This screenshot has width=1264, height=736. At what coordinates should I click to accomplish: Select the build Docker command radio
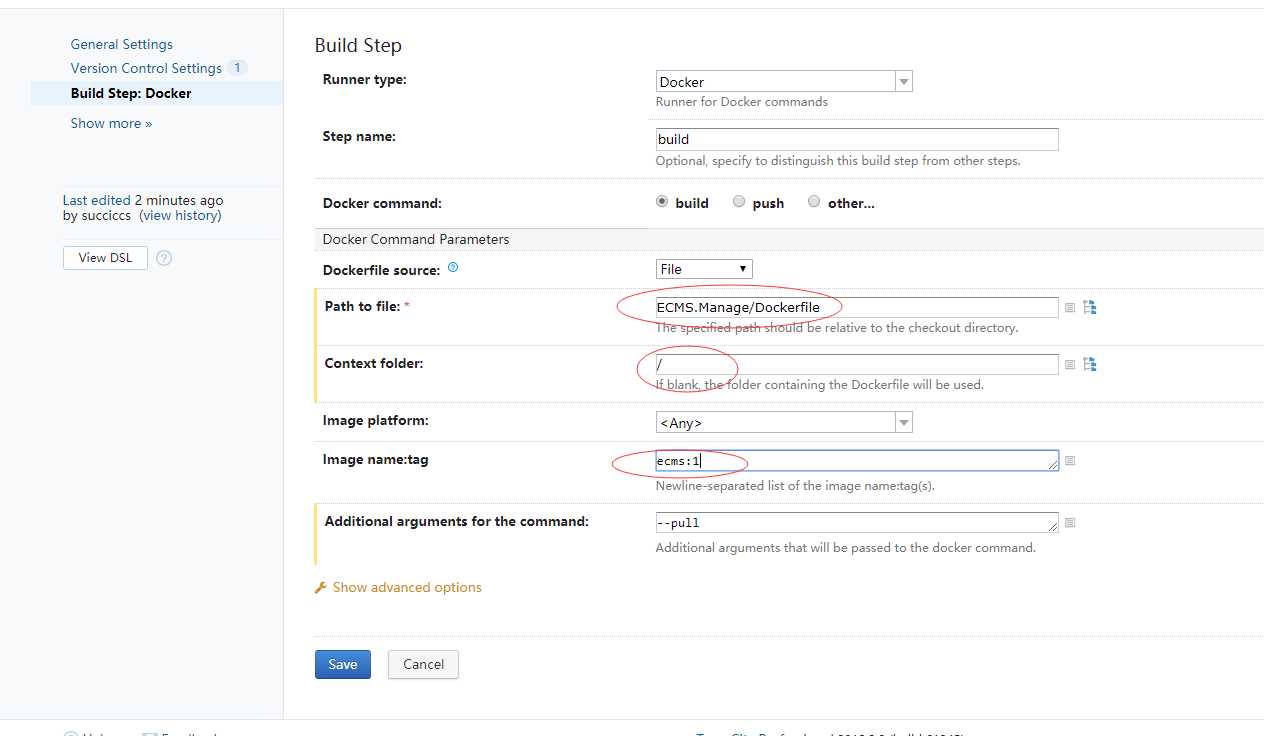pyautogui.click(x=661, y=201)
